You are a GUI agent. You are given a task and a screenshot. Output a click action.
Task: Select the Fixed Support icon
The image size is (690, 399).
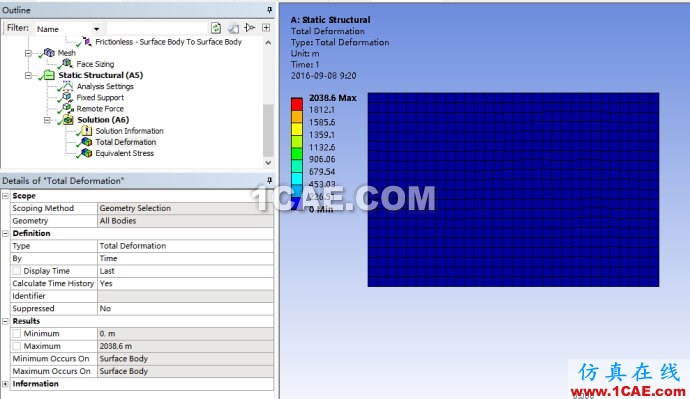pyautogui.click(x=67, y=97)
